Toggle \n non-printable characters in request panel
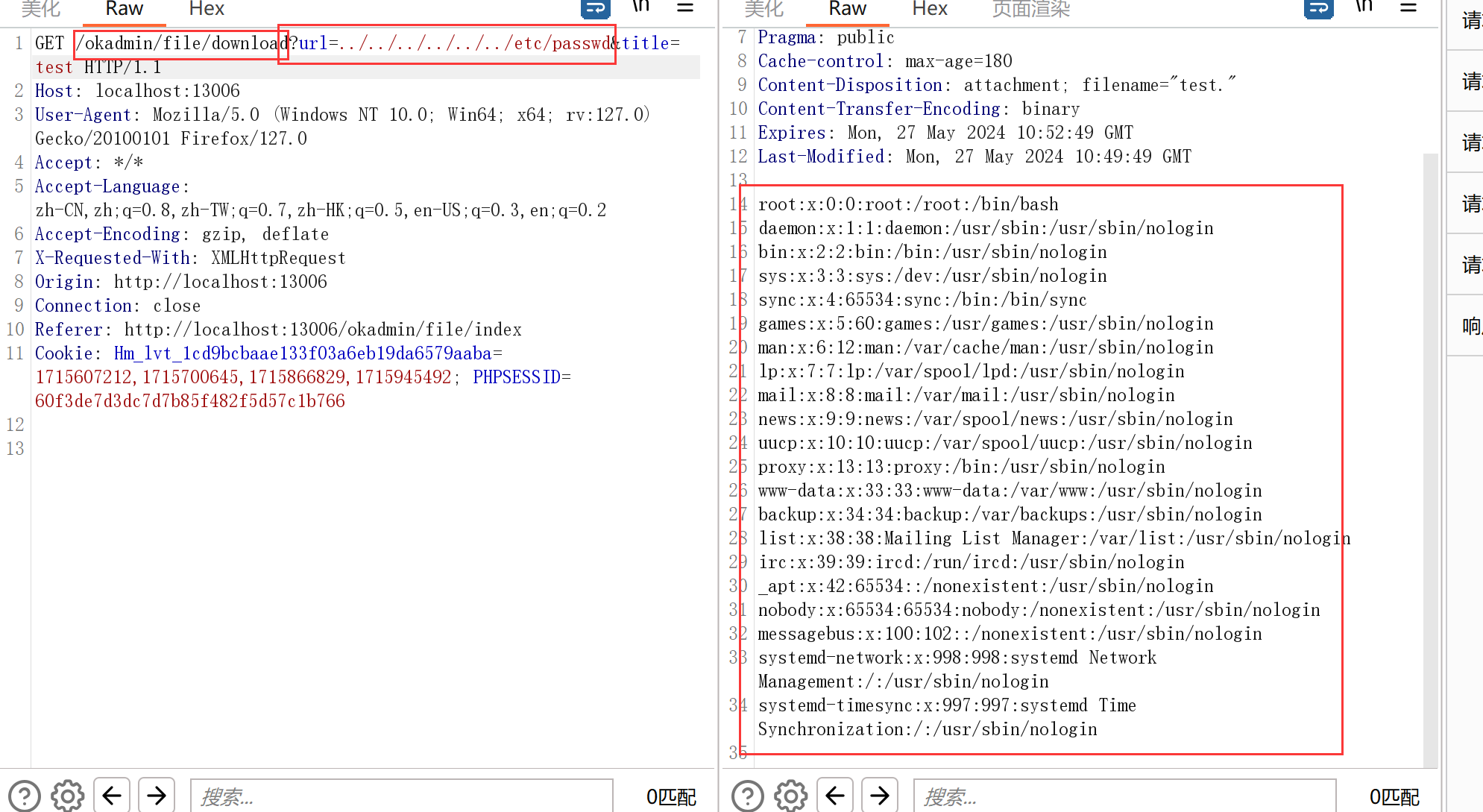The image size is (1483, 812). tap(641, 7)
